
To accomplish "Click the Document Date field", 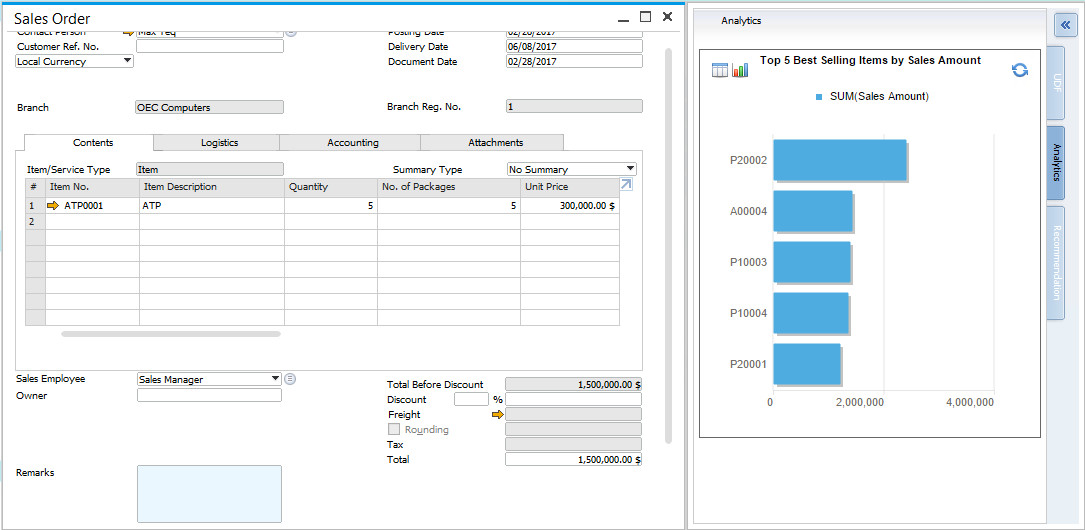I will (574, 61).
